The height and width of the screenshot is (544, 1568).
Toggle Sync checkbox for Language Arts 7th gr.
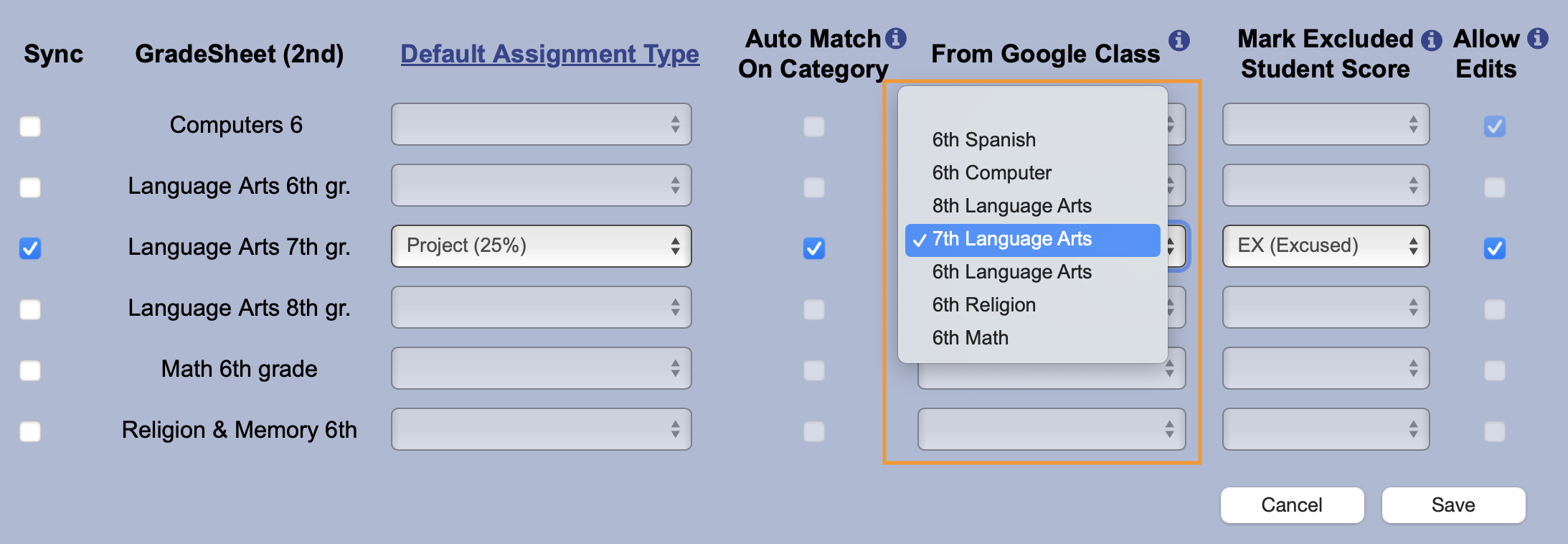(x=30, y=248)
